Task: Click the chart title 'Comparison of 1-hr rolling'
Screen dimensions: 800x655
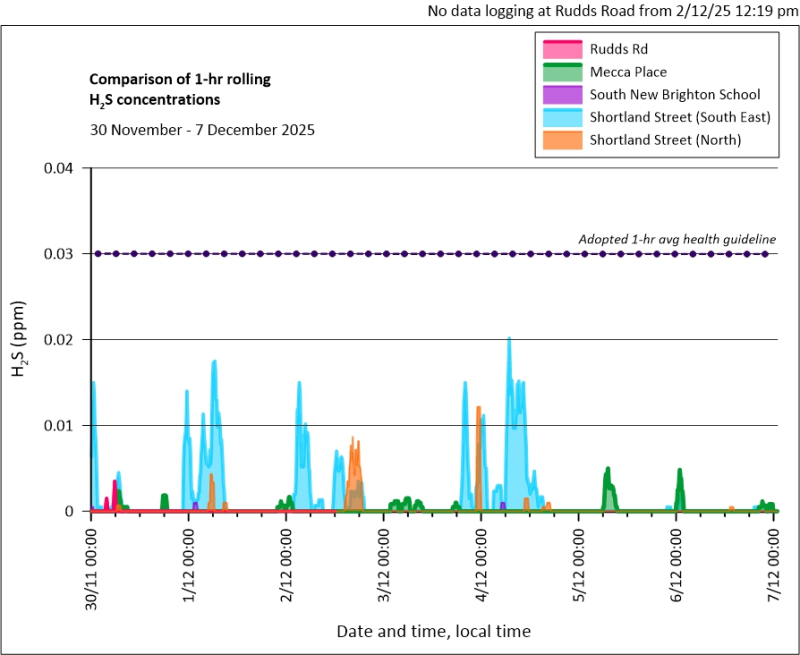Action: click(x=180, y=79)
